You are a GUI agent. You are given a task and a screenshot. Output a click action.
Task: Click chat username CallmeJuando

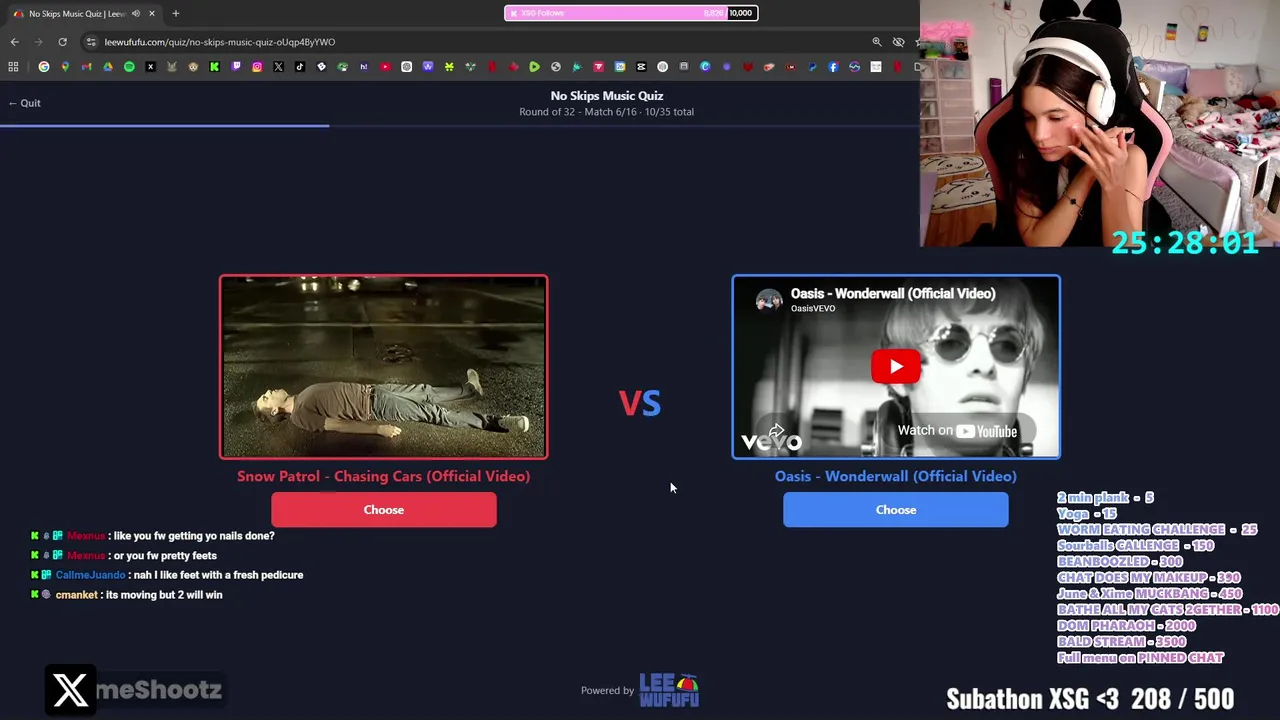coord(90,575)
